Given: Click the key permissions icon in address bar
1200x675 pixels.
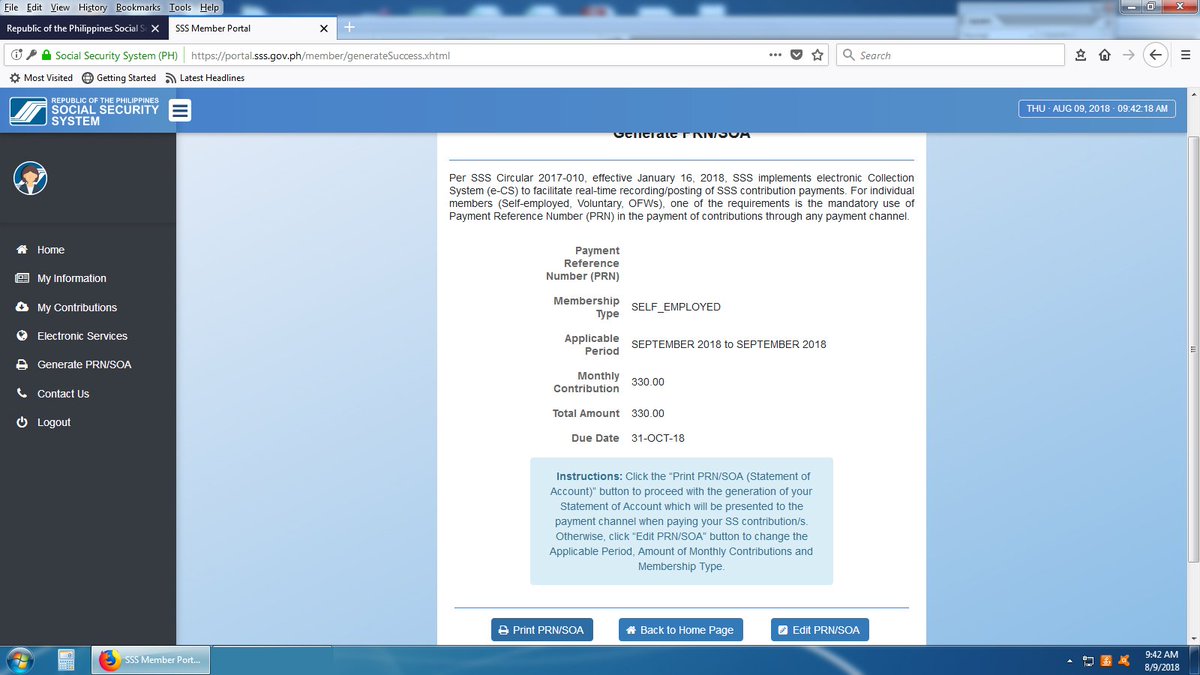Looking at the screenshot, I should pyautogui.click(x=30, y=56).
